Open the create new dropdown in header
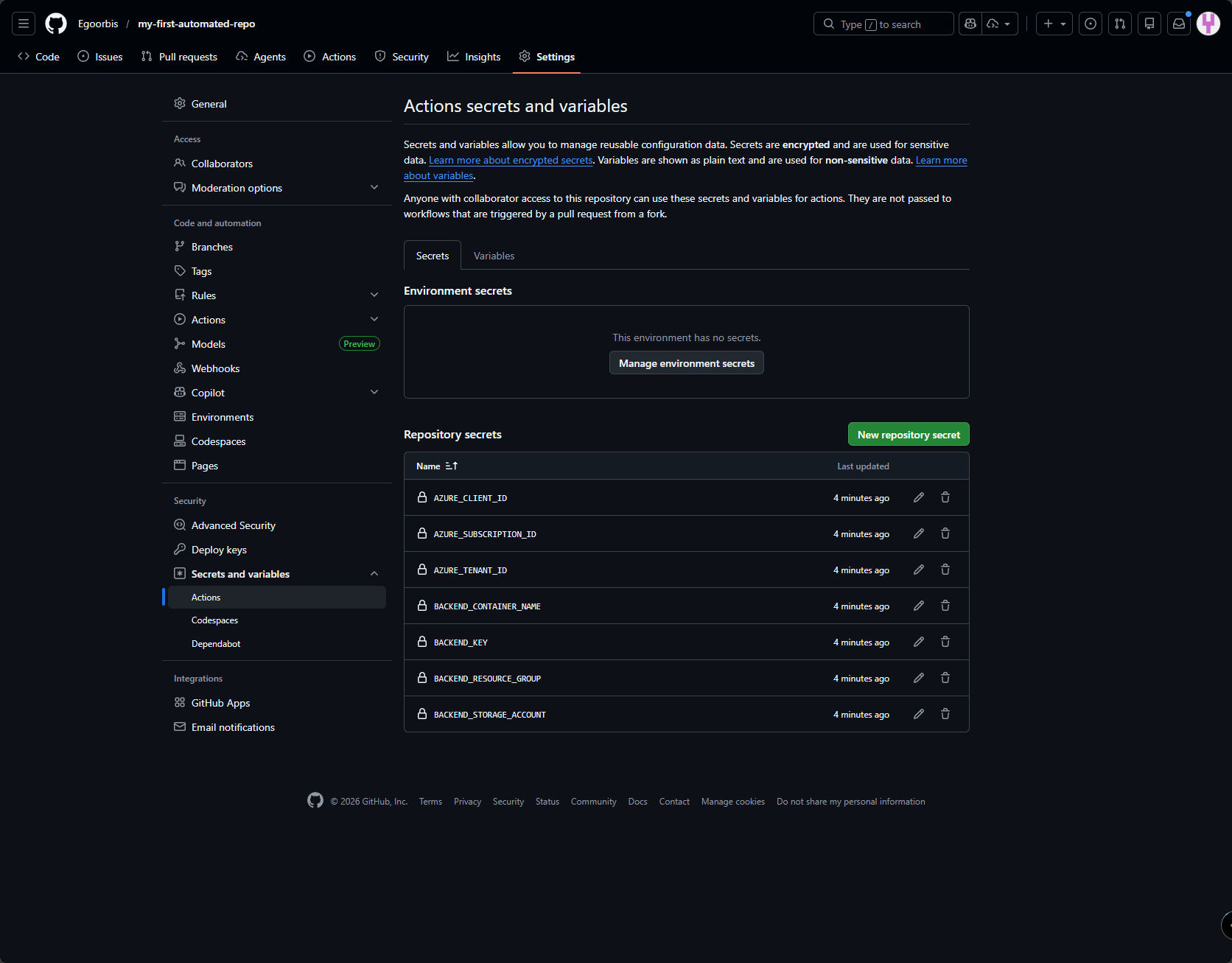The height and width of the screenshot is (963, 1232). pyautogui.click(x=1054, y=23)
